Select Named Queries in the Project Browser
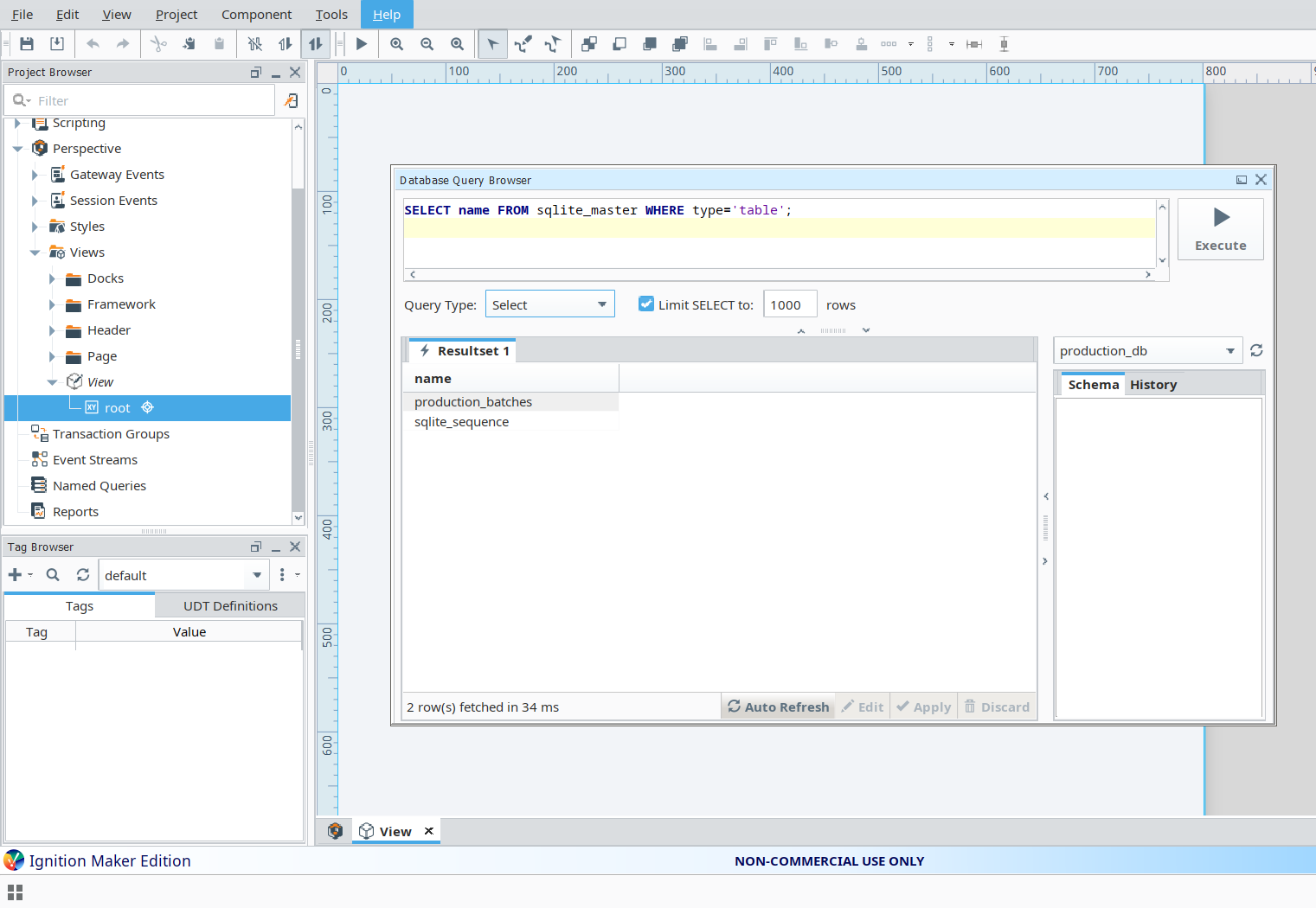The height and width of the screenshot is (908, 1316). tap(100, 485)
